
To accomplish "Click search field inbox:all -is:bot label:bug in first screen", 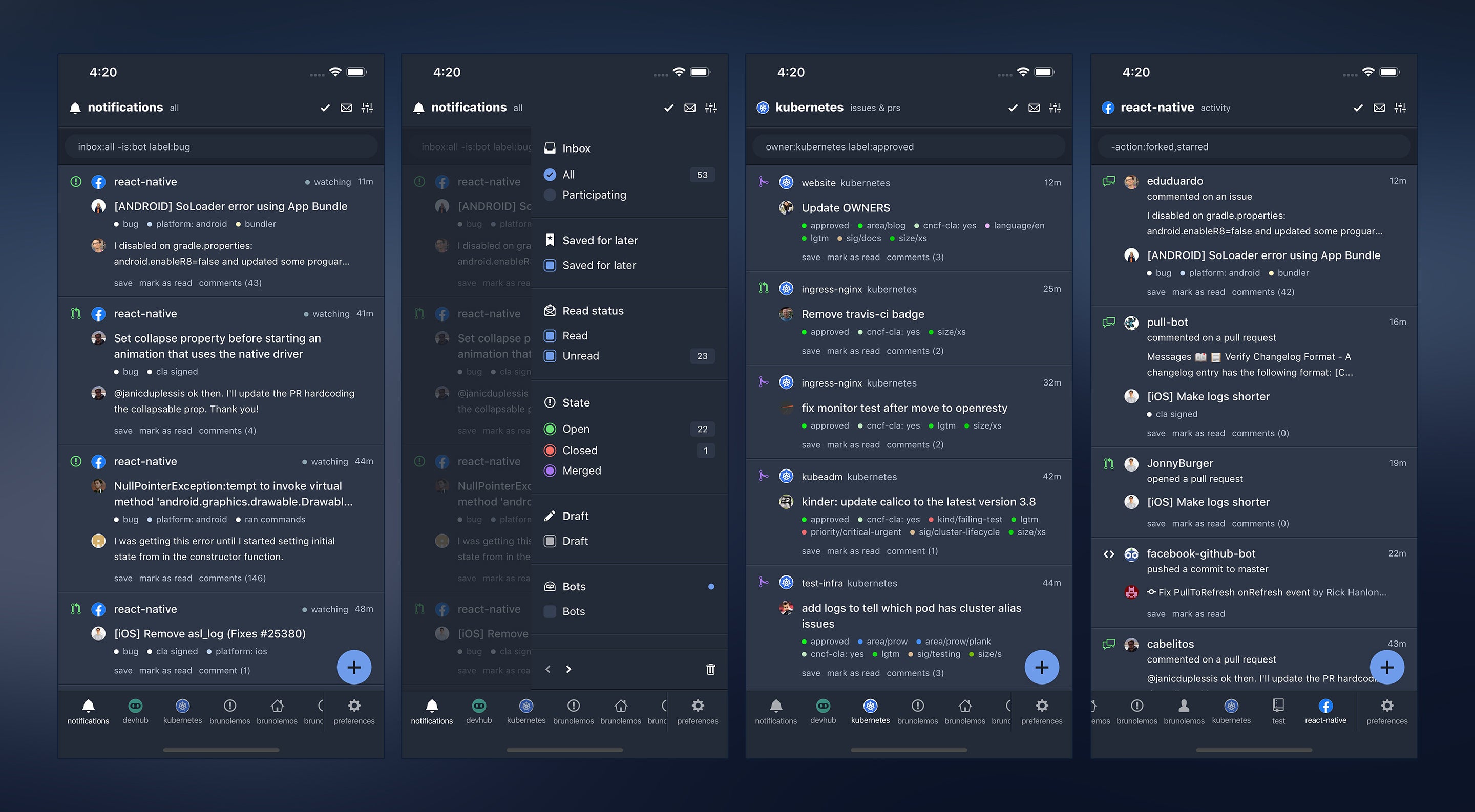I will (221, 147).
